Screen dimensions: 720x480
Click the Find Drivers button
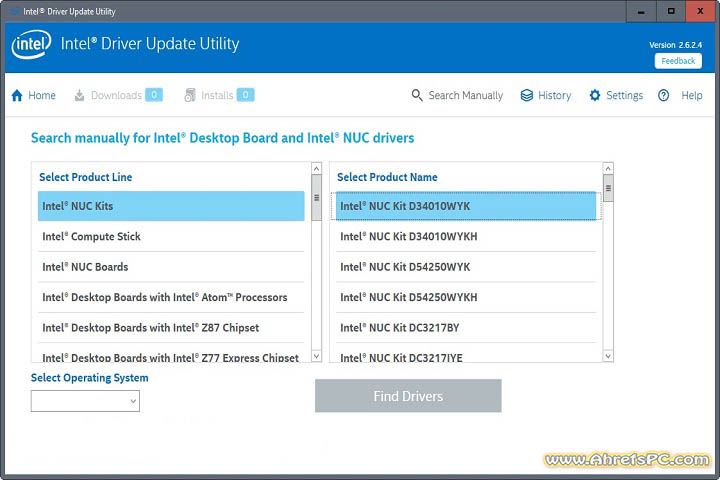coord(408,396)
